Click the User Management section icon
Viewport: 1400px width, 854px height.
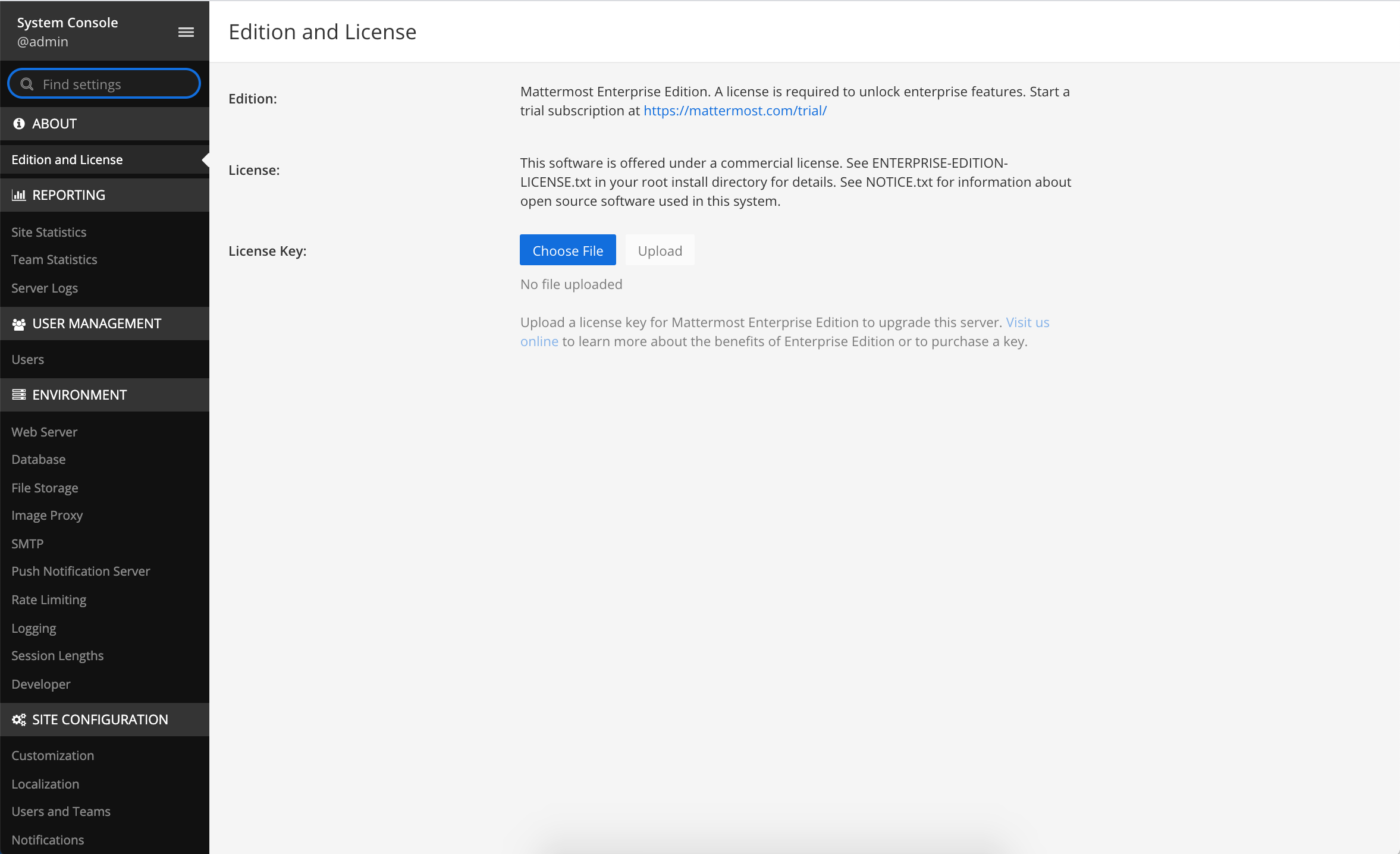pos(19,323)
